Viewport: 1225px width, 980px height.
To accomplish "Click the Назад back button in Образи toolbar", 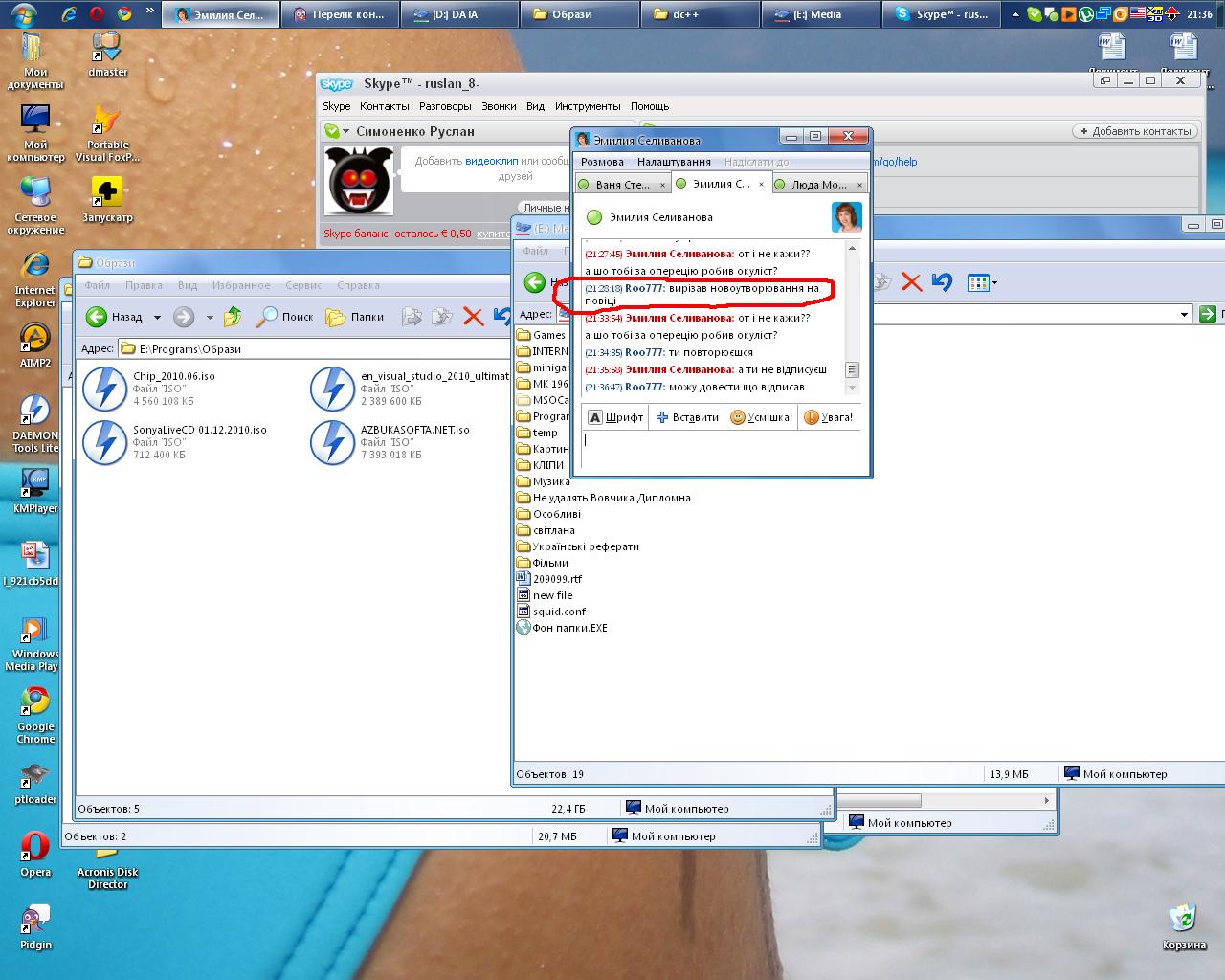I will pyautogui.click(x=115, y=317).
